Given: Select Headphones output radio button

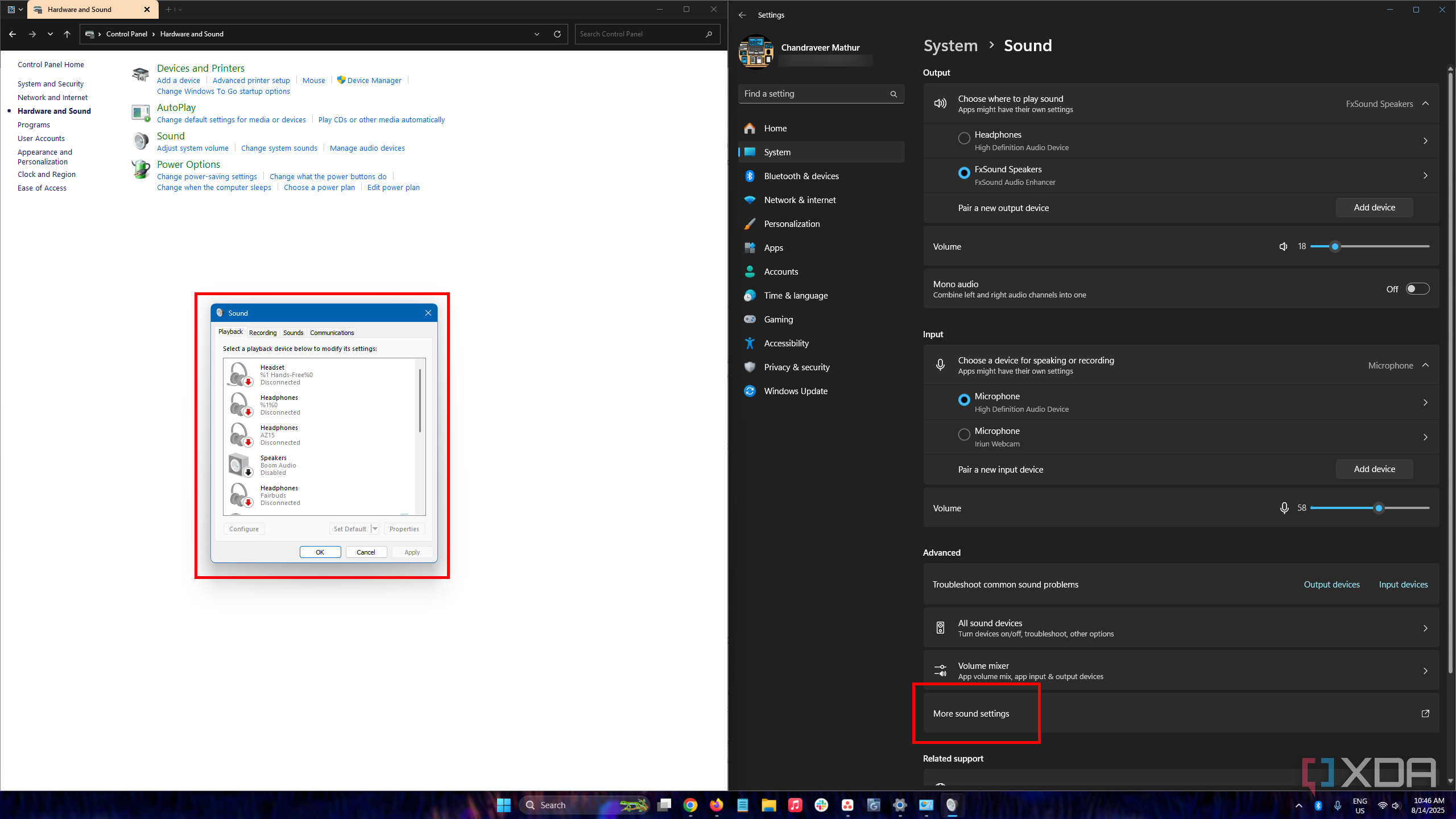Looking at the screenshot, I should pos(964,138).
